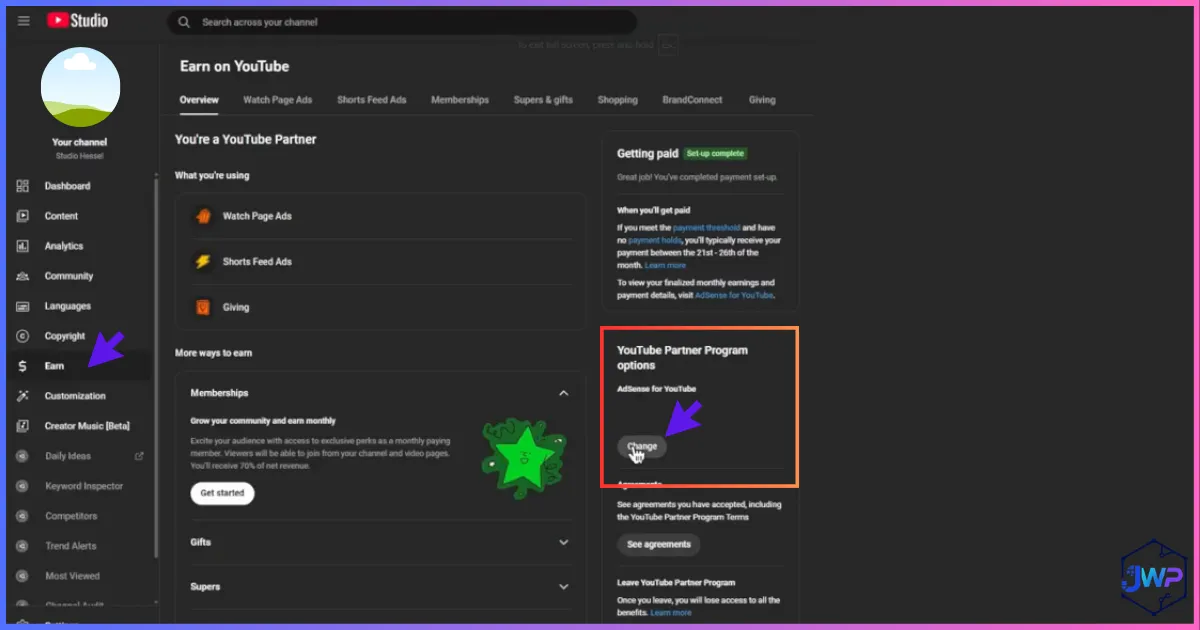
Task: Click the YouTube Studio logo
Action: point(78,21)
